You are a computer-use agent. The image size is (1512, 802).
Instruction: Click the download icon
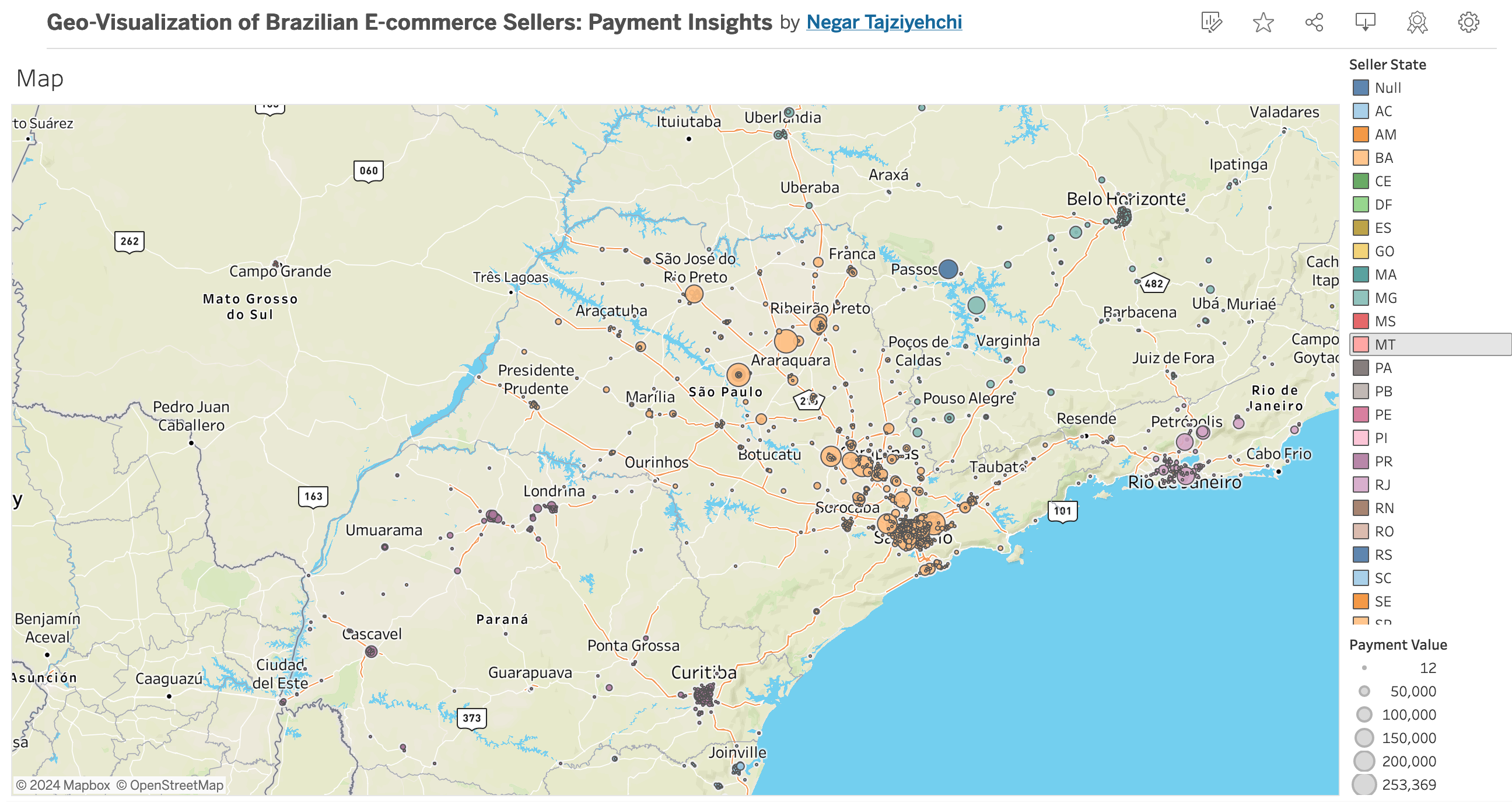[x=1364, y=22]
